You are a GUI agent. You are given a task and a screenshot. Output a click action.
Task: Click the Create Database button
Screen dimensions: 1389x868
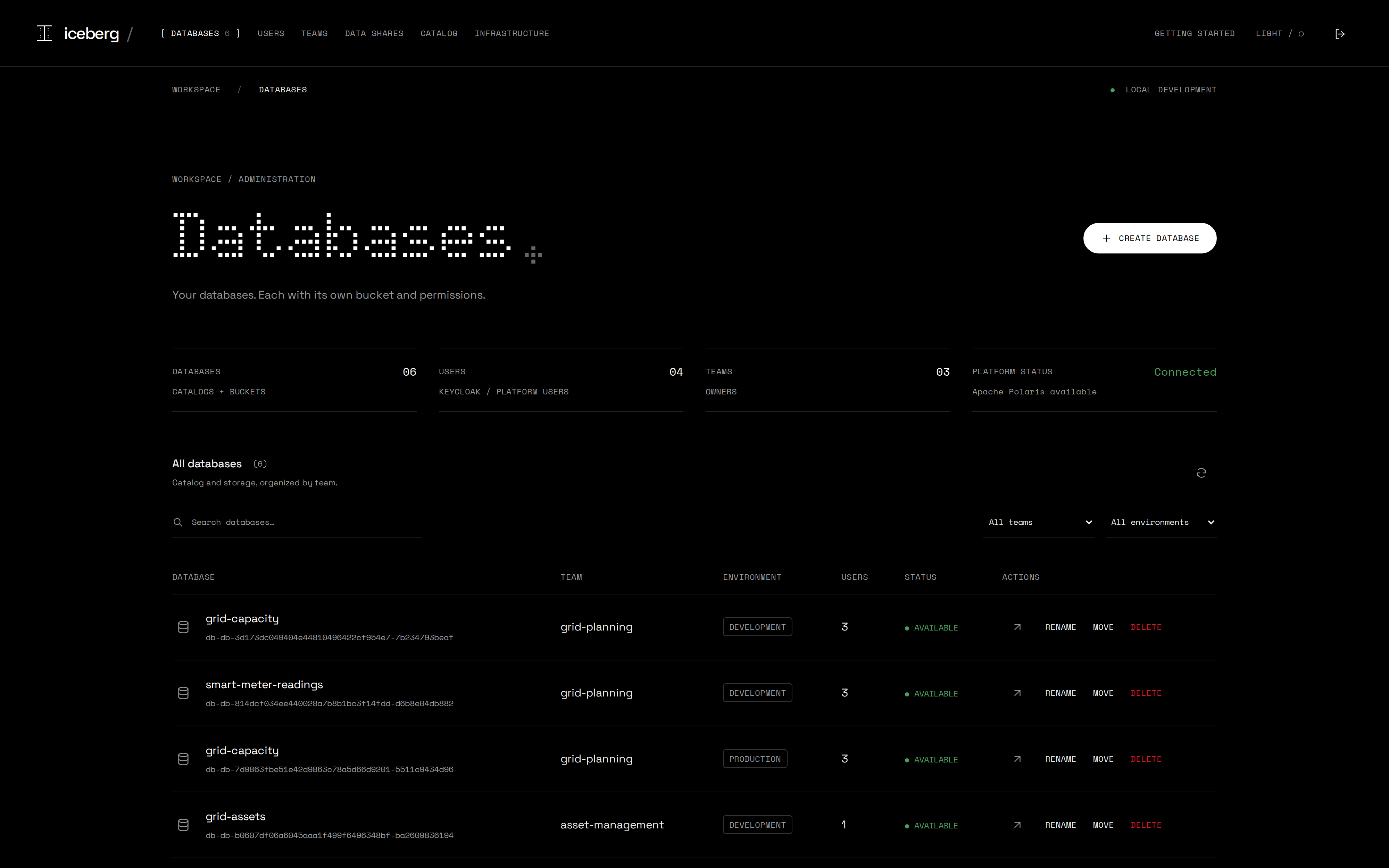coord(1150,238)
